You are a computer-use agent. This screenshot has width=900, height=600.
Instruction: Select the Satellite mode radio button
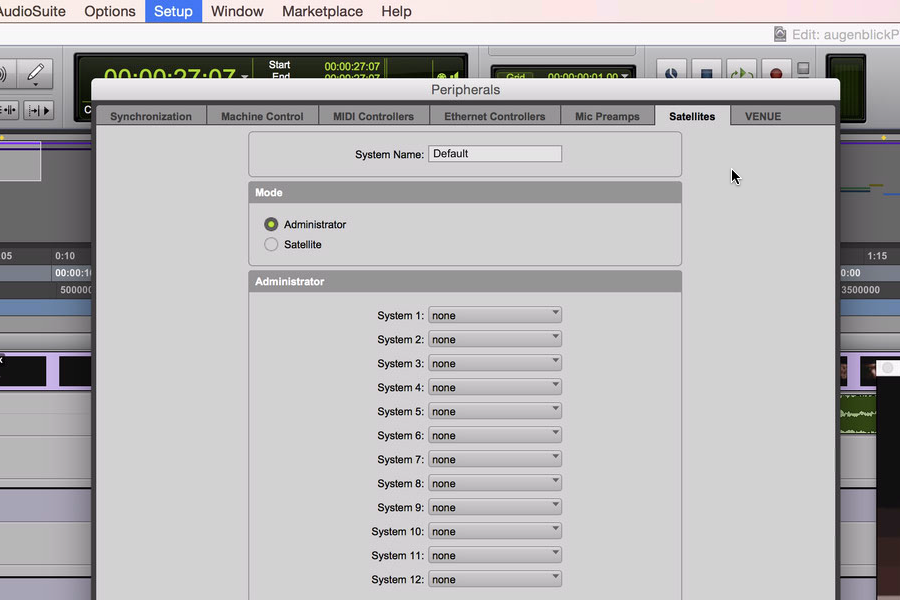pyautogui.click(x=271, y=245)
